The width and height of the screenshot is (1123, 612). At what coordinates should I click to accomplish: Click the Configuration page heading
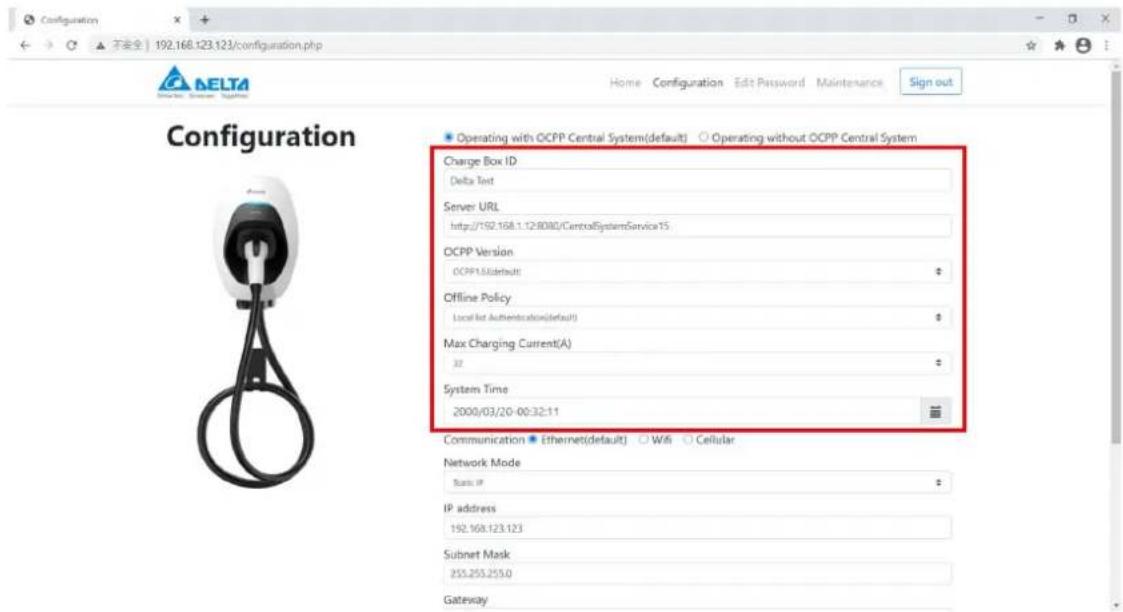coord(261,136)
